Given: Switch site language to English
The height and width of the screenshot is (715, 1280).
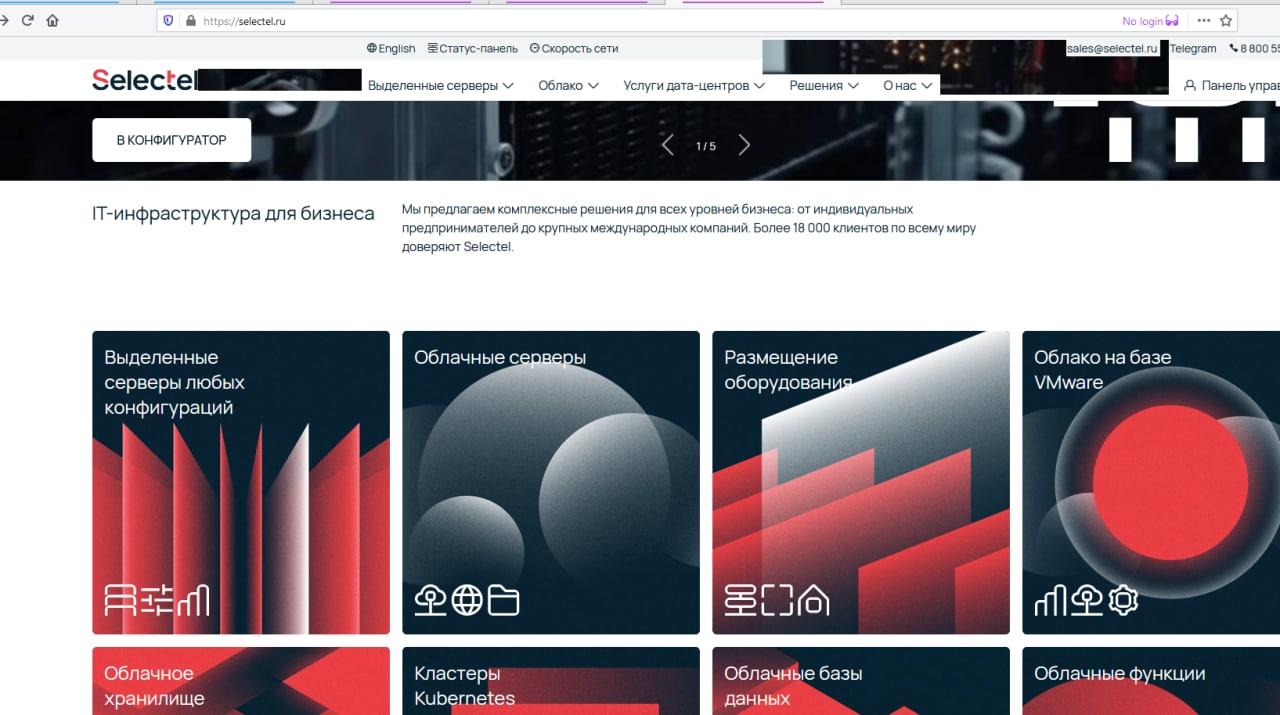Looking at the screenshot, I should [391, 48].
